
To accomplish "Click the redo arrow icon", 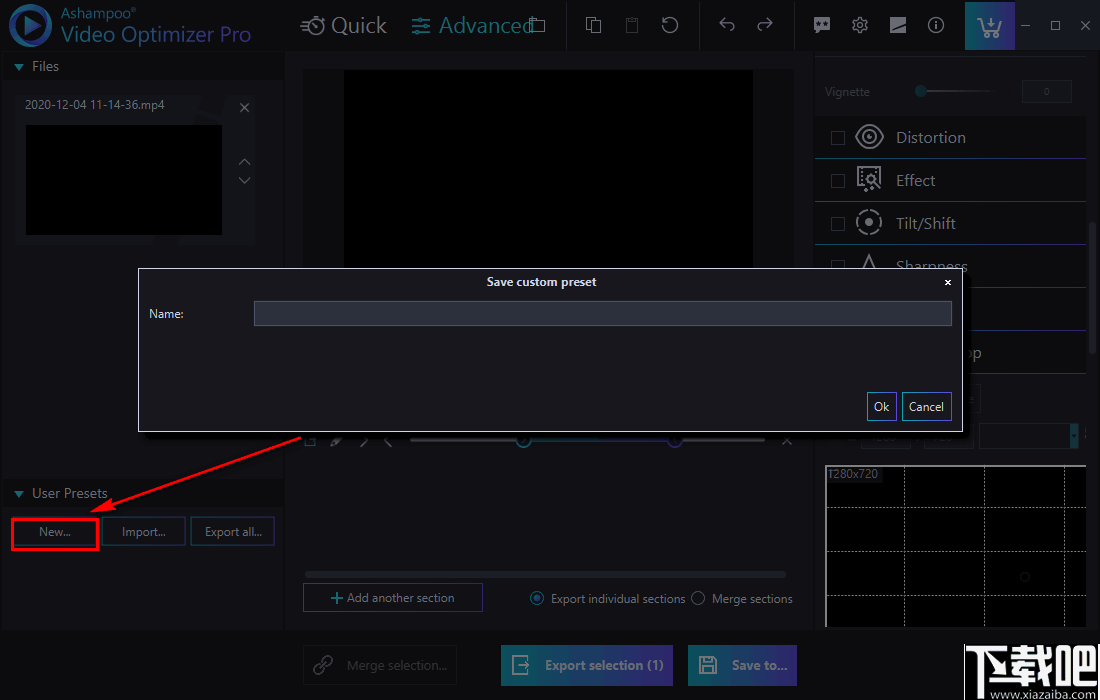I will click(765, 25).
